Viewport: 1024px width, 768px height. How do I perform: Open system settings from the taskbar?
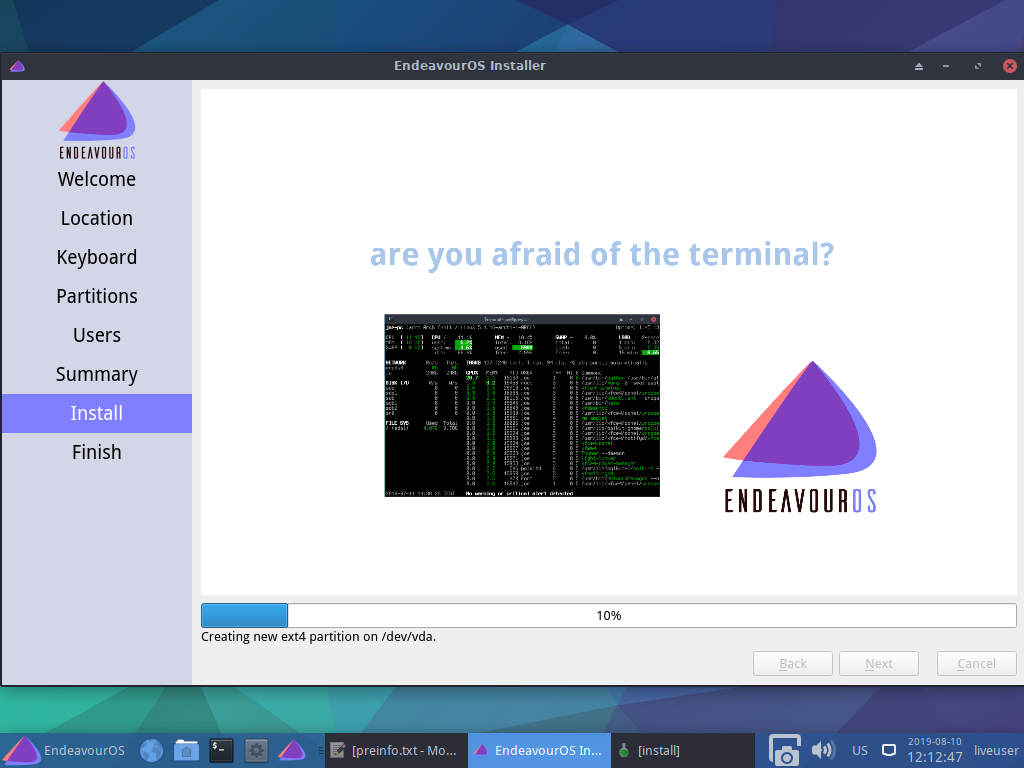pos(256,750)
